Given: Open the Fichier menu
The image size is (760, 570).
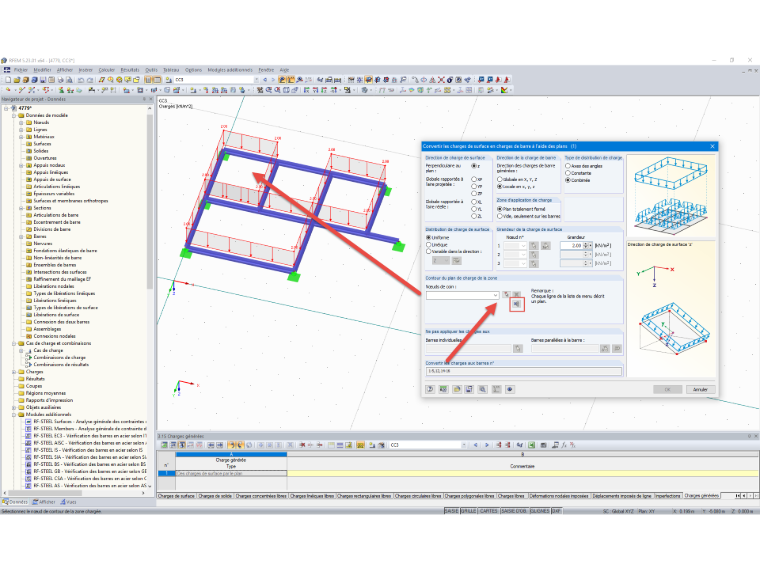Looking at the screenshot, I should coord(21,70).
